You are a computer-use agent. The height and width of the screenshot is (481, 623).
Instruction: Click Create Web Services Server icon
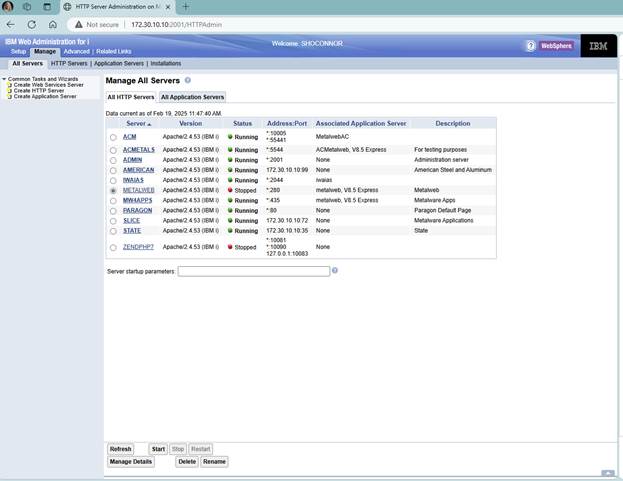click(10, 85)
